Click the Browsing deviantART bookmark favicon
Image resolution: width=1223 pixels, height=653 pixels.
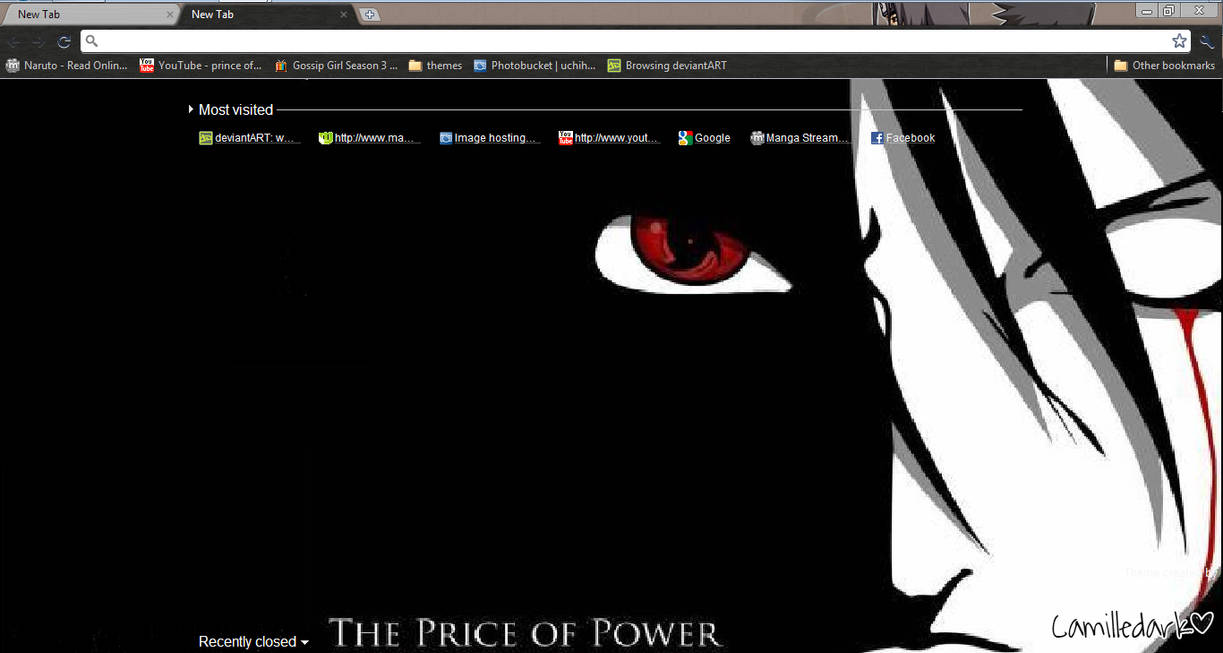[614, 66]
